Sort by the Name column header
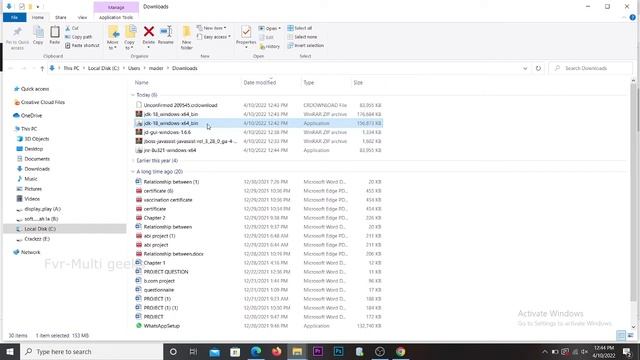This screenshot has height=360, width=640. coord(142,82)
